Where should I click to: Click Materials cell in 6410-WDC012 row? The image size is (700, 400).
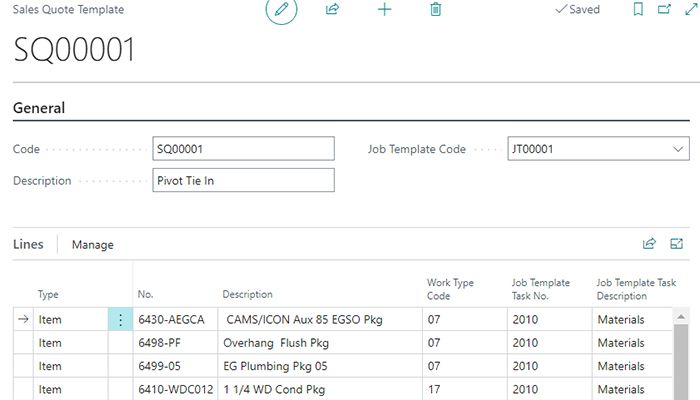[x=632, y=389]
